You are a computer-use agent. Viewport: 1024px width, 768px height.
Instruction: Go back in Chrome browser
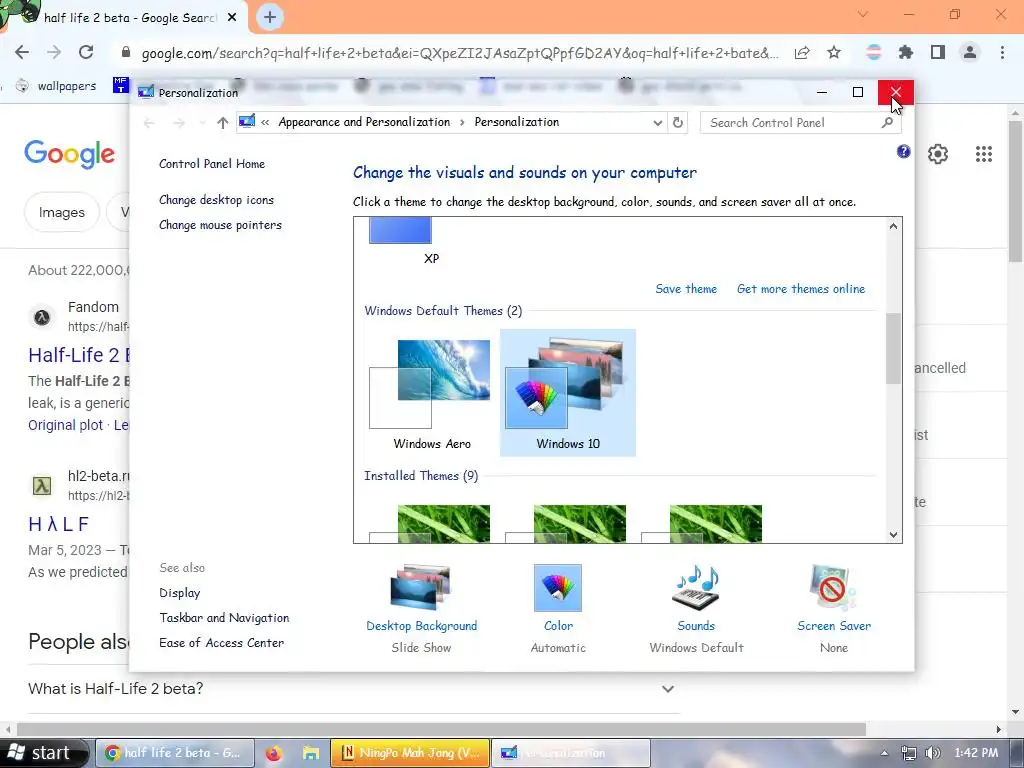pyautogui.click(x=22, y=52)
